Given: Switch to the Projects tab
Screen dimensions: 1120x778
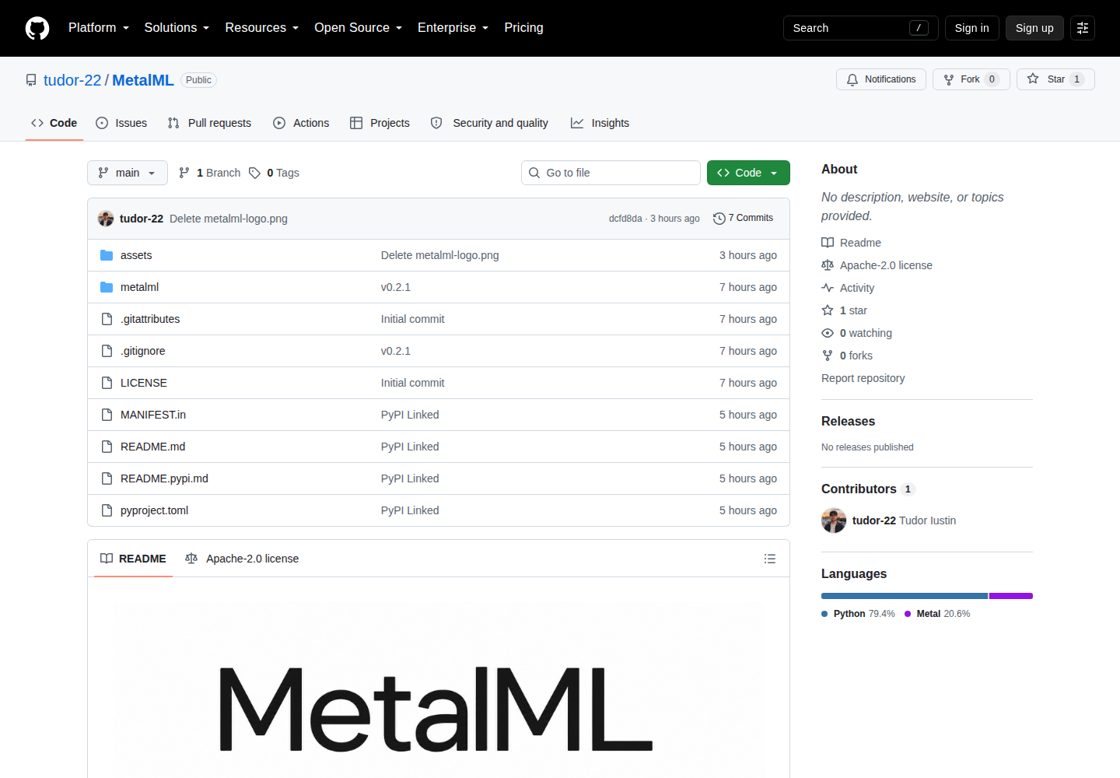Looking at the screenshot, I should [380, 123].
